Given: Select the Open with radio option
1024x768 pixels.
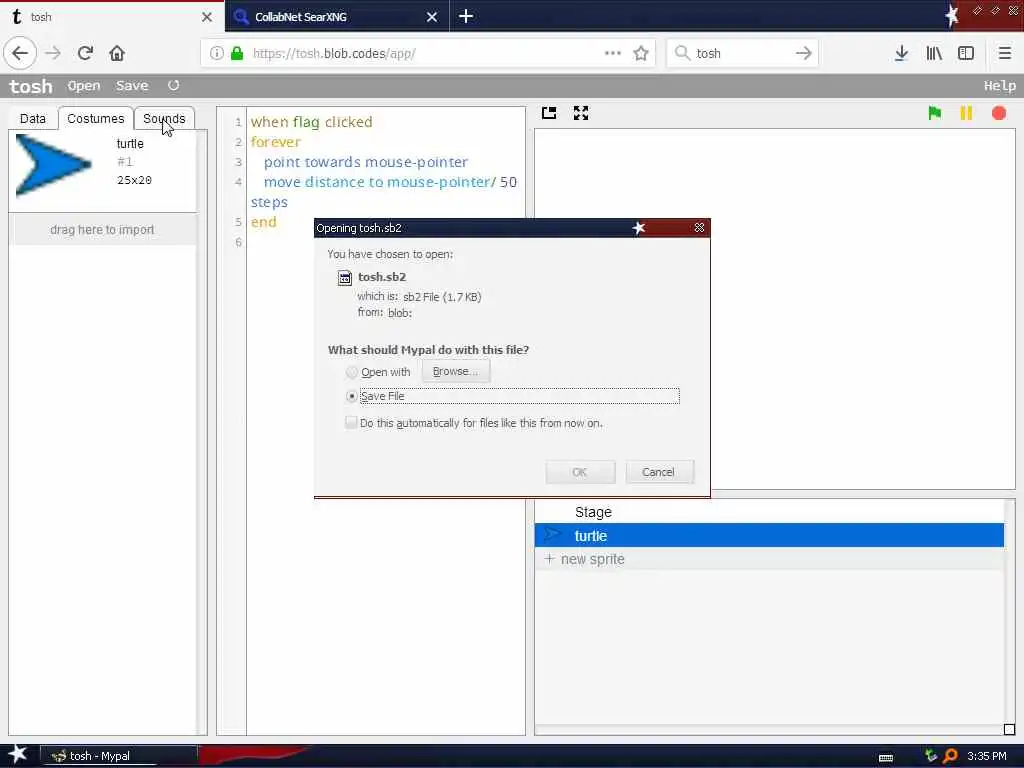Looking at the screenshot, I should (351, 372).
